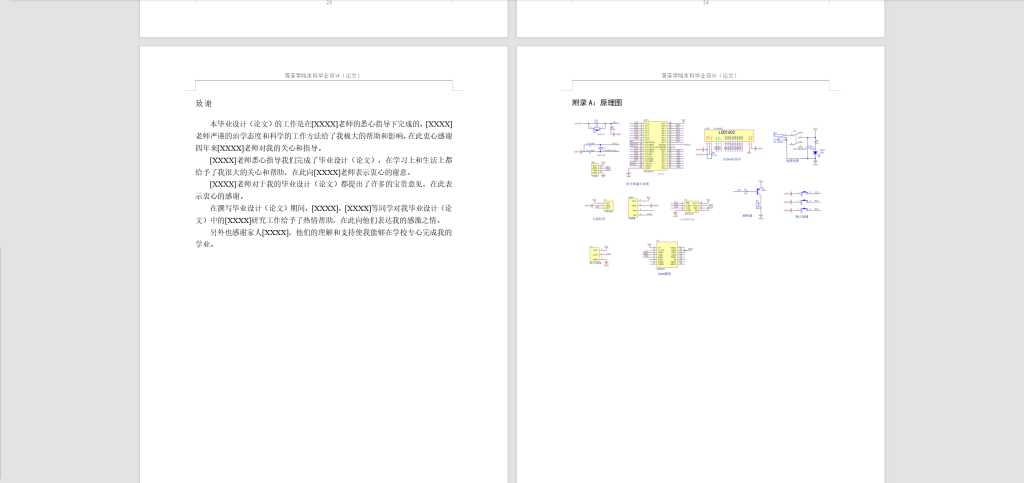Select the power circuit with blue LED

click(x=799, y=146)
